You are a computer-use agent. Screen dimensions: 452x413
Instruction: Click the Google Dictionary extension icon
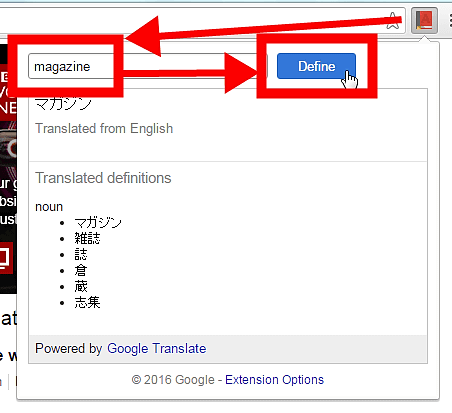click(x=424, y=20)
